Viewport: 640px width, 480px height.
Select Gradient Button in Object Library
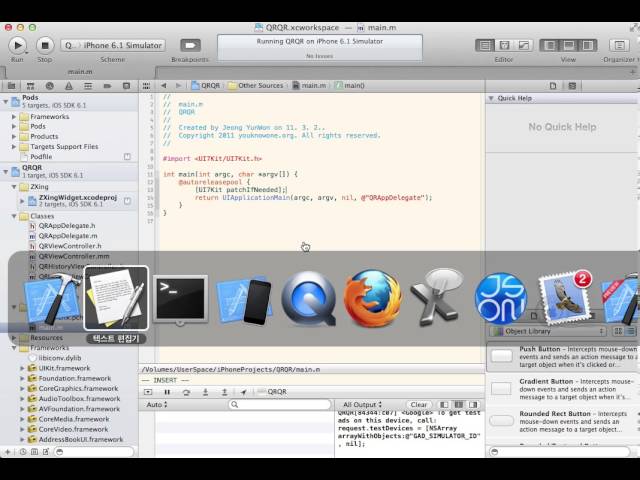click(x=563, y=389)
